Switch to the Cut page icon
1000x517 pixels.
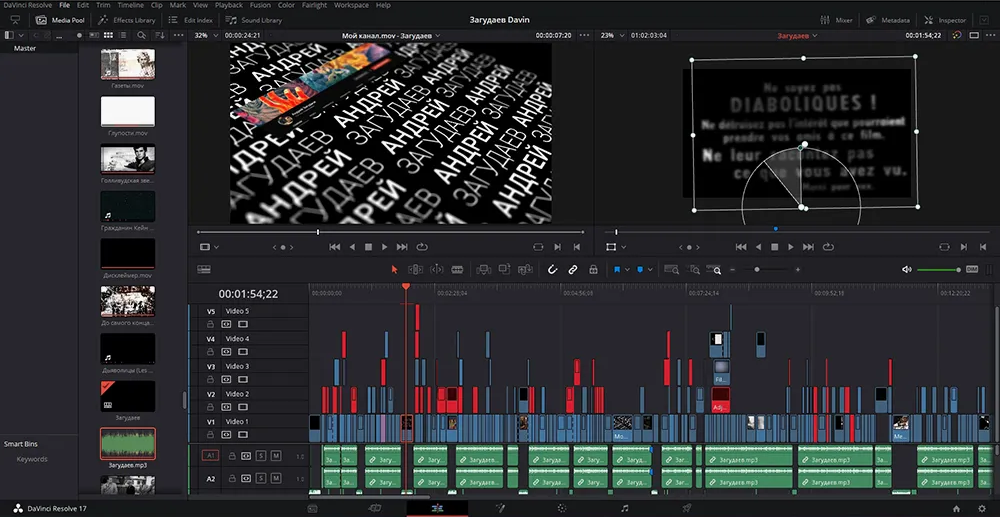pyautogui.click(x=375, y=508)
